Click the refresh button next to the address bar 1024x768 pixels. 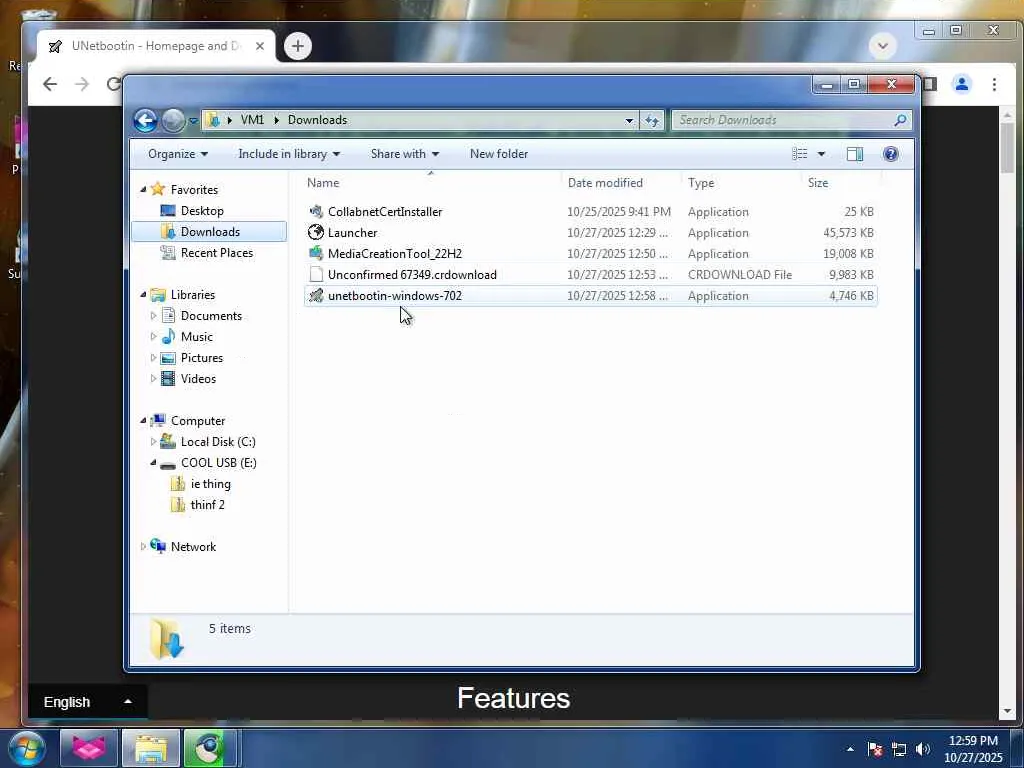652,120
